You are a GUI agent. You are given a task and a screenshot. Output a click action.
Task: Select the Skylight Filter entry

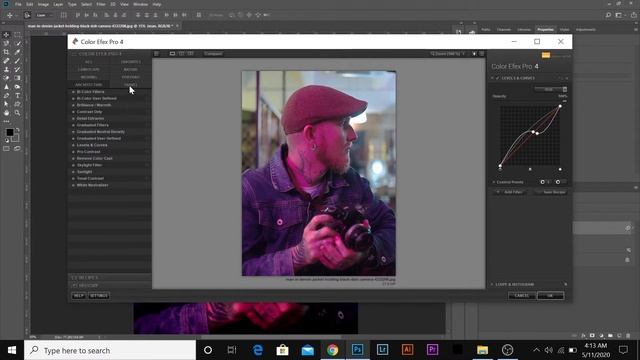click(x=89, y=165)
